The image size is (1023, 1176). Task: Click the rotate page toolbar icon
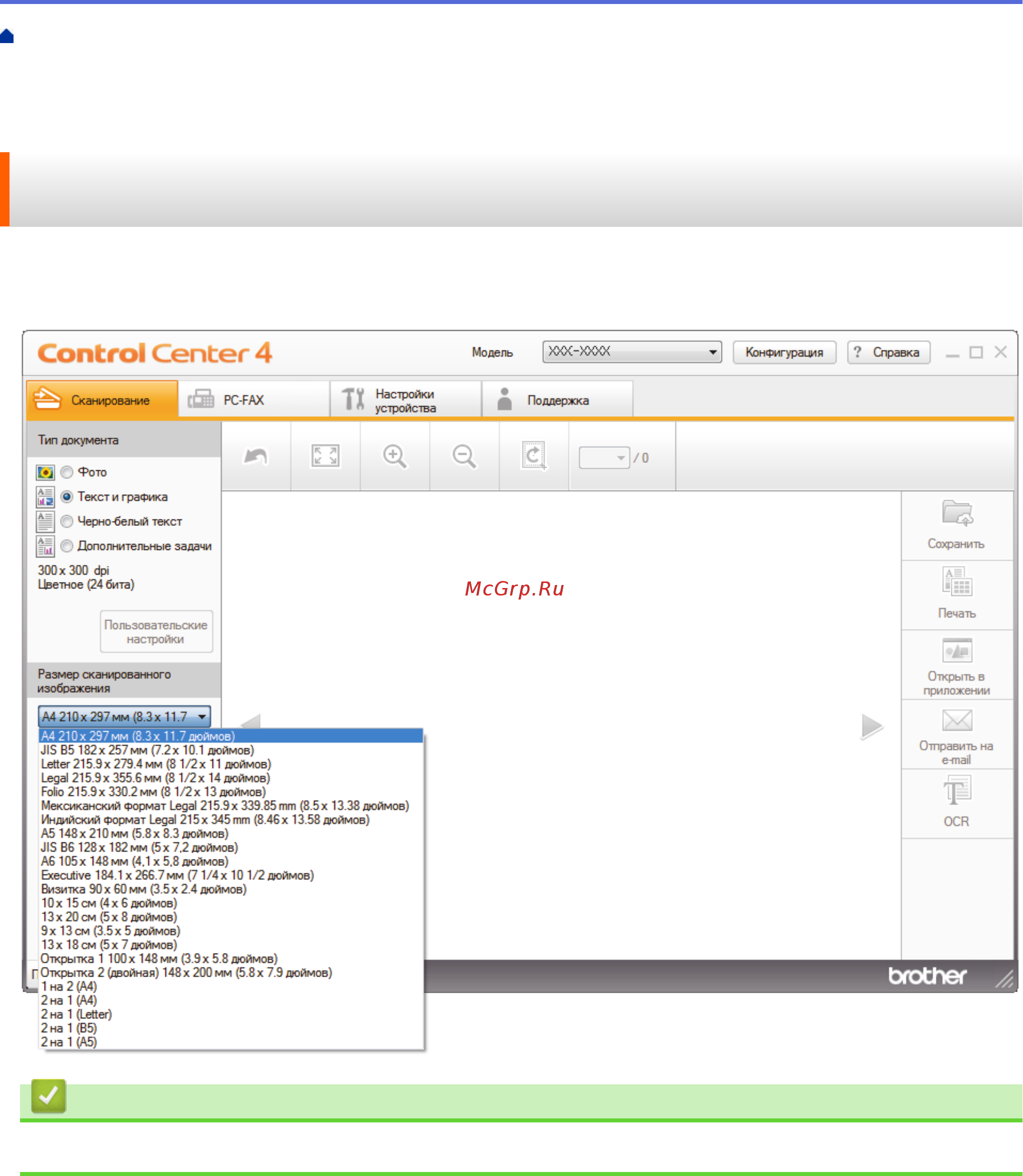click(x=535, y=456)
